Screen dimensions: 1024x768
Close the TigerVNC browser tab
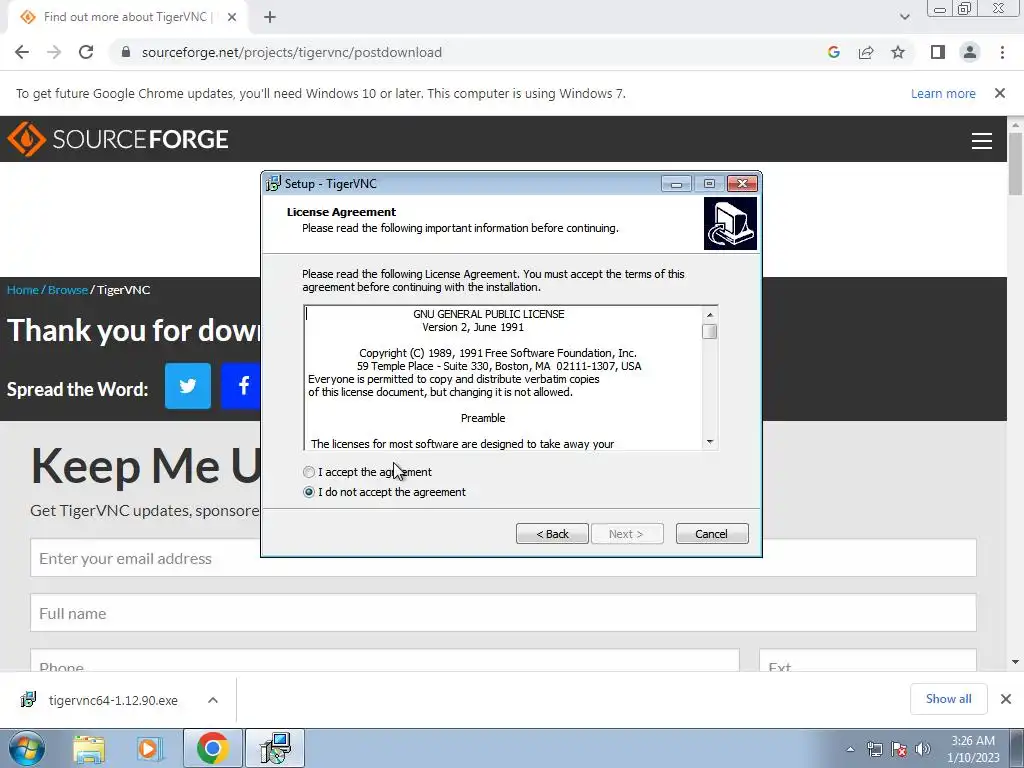pos(232,17)
